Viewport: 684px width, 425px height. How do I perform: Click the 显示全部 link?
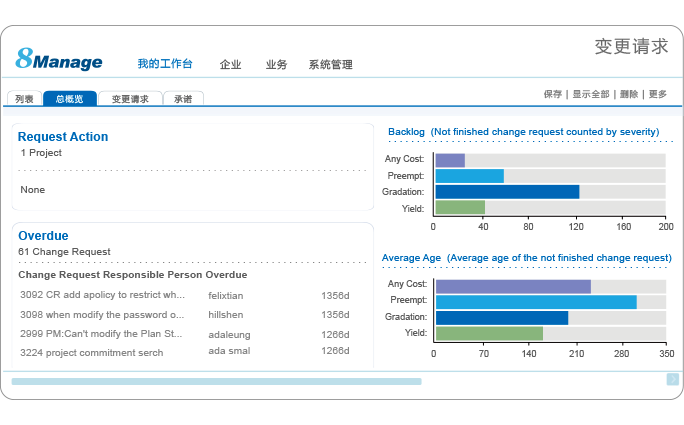click(590, 94)
